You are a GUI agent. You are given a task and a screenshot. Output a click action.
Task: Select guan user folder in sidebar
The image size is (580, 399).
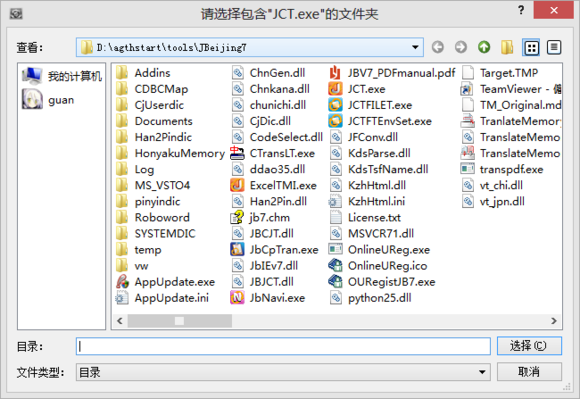coord(48,99)
